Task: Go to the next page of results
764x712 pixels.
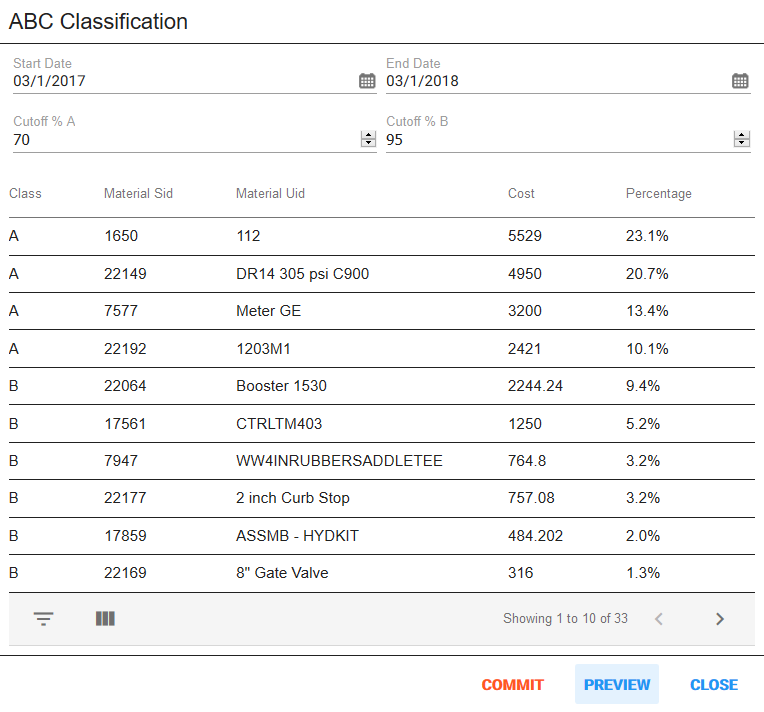Action: tap(719, 619)
